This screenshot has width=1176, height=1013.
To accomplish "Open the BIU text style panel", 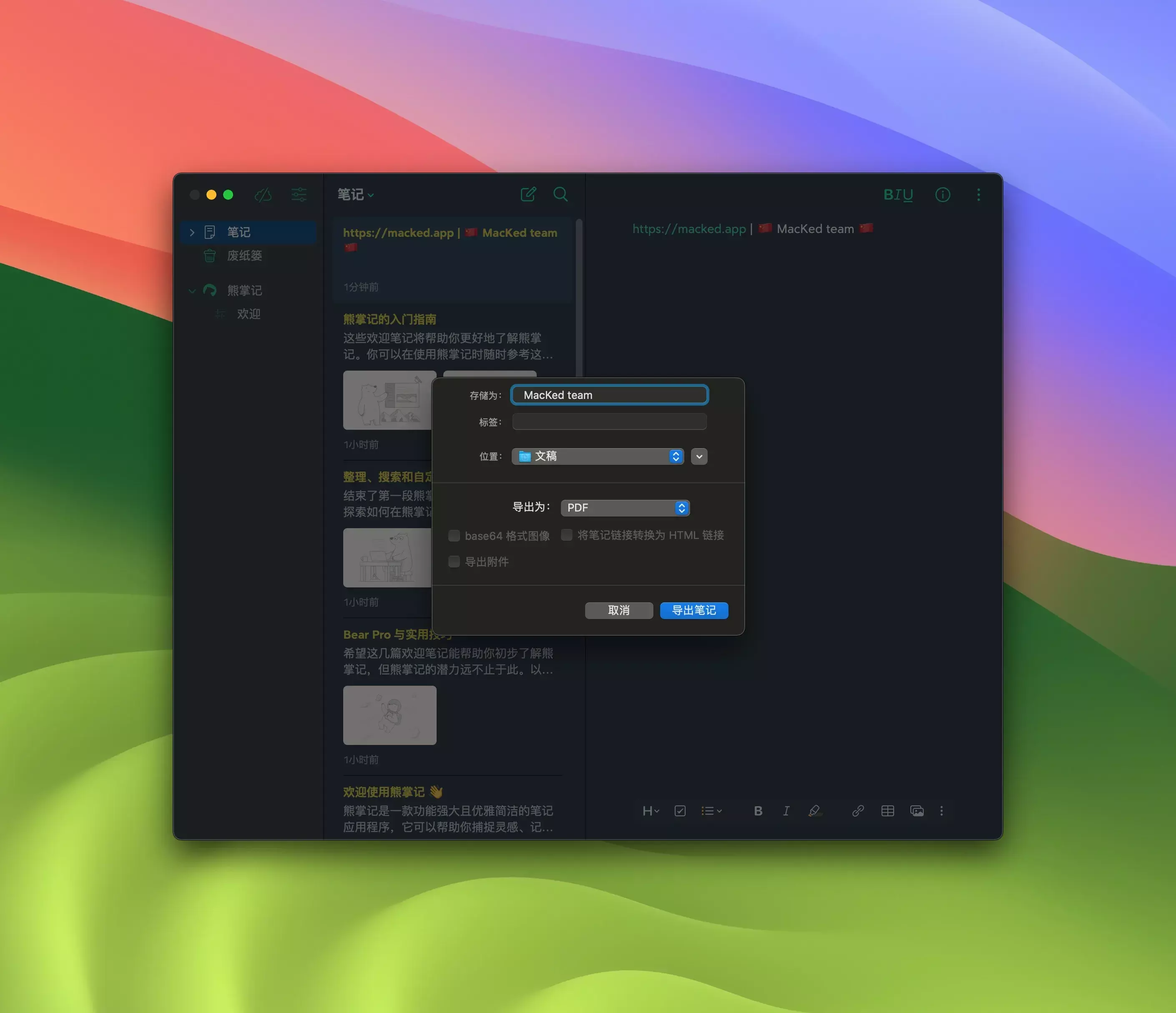I will 898,195.
